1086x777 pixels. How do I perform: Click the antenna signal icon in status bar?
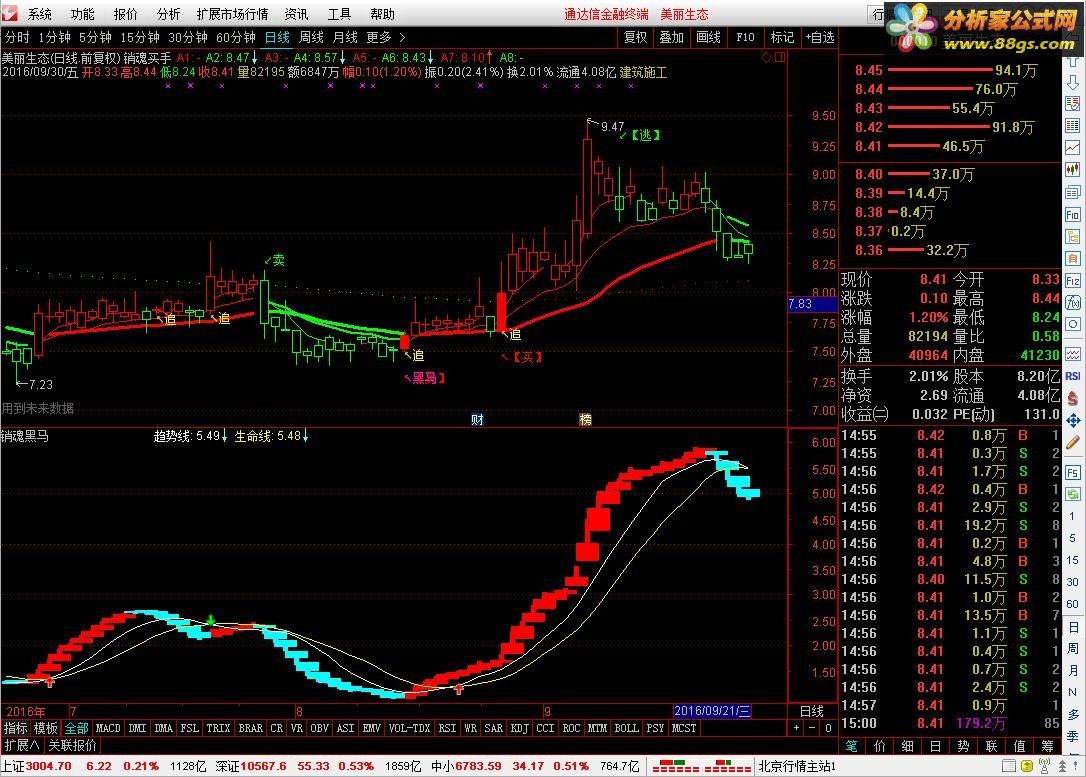pos(1044,767)
